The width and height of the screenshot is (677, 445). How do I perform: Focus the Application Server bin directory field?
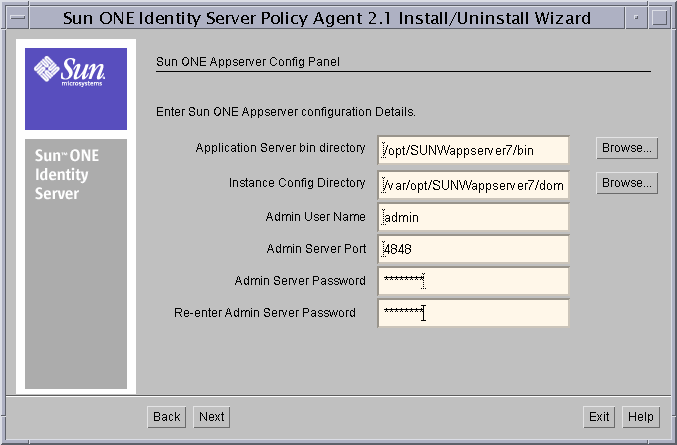pyautogui.click(x=473, y=150)
